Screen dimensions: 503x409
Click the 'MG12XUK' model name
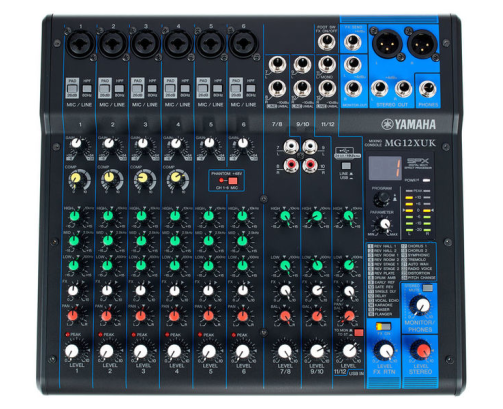(410, 143)
